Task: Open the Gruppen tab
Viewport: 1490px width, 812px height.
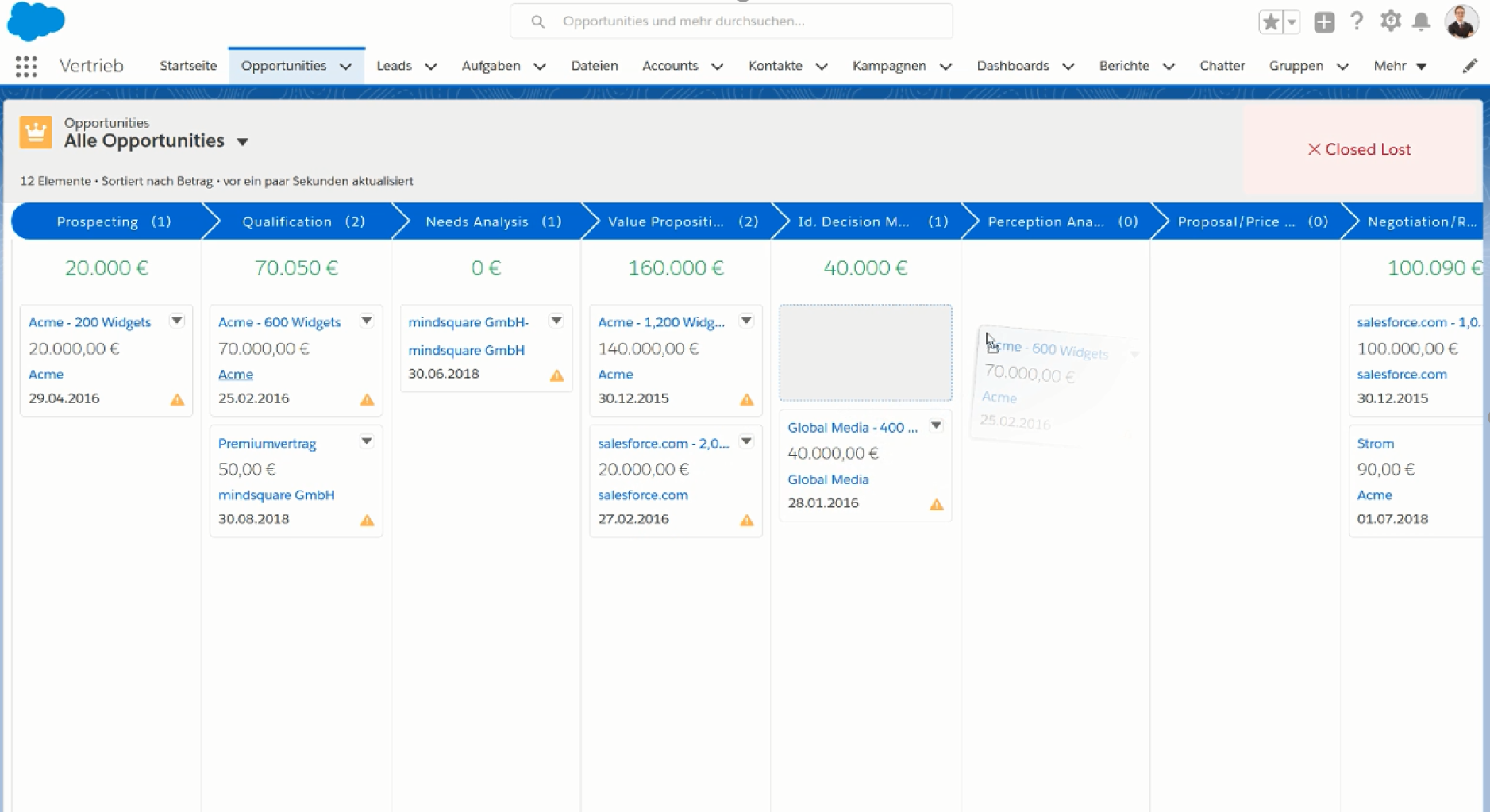Action: tap(1296, 66)
